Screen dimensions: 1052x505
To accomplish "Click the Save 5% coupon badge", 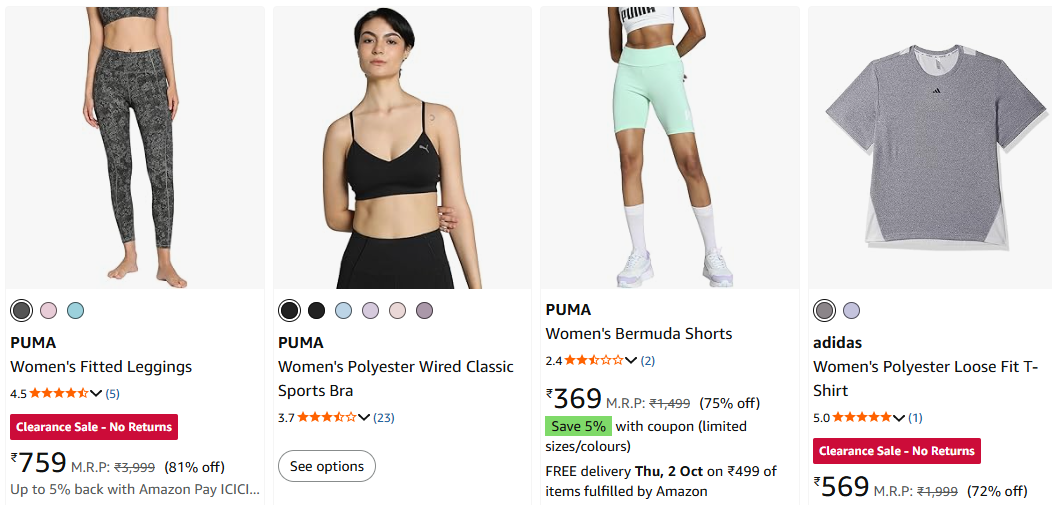I will click(578, 426).
